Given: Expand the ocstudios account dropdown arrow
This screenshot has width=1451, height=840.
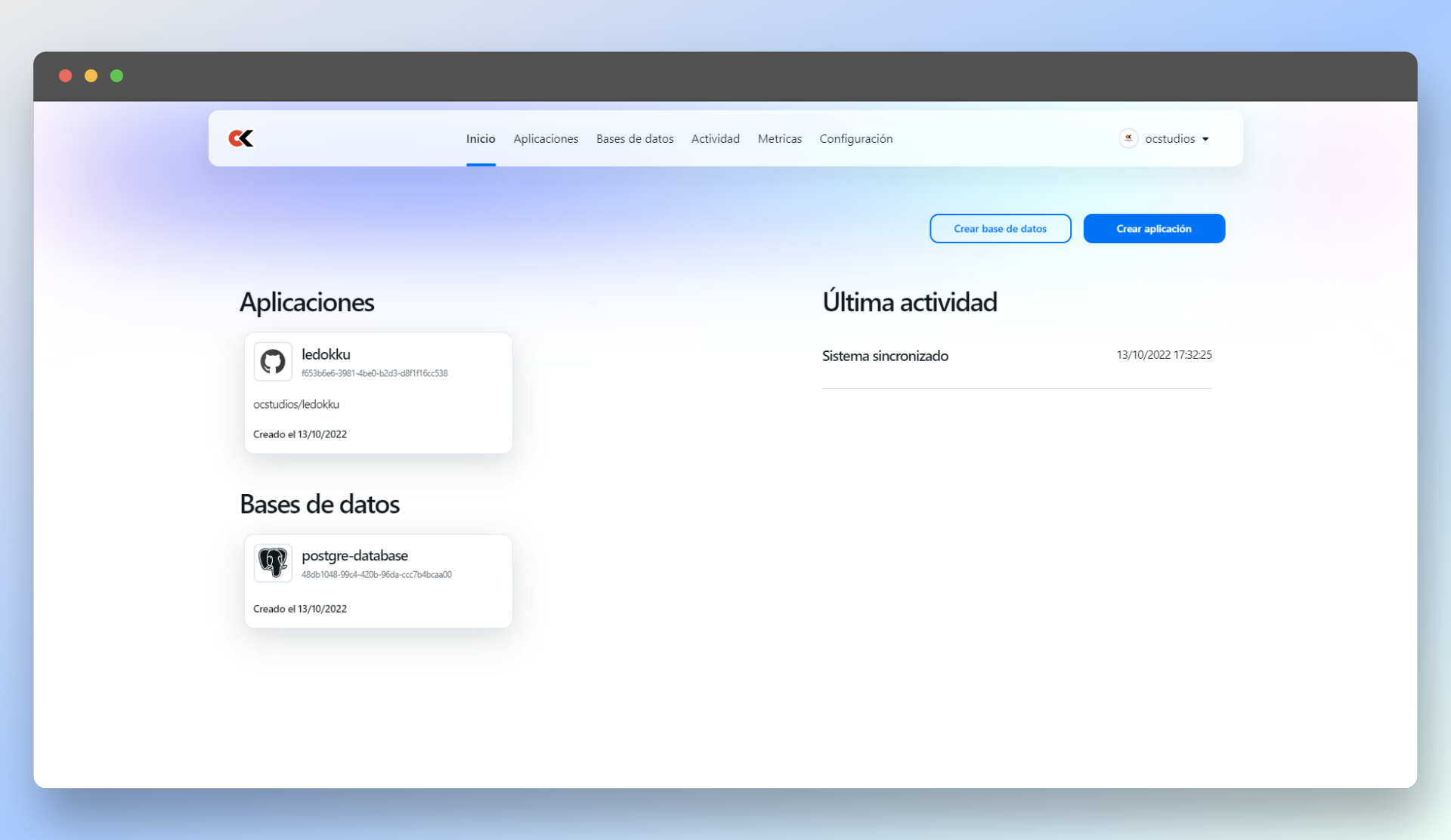Looking at the screenshot, I should tap(1205, 139).
